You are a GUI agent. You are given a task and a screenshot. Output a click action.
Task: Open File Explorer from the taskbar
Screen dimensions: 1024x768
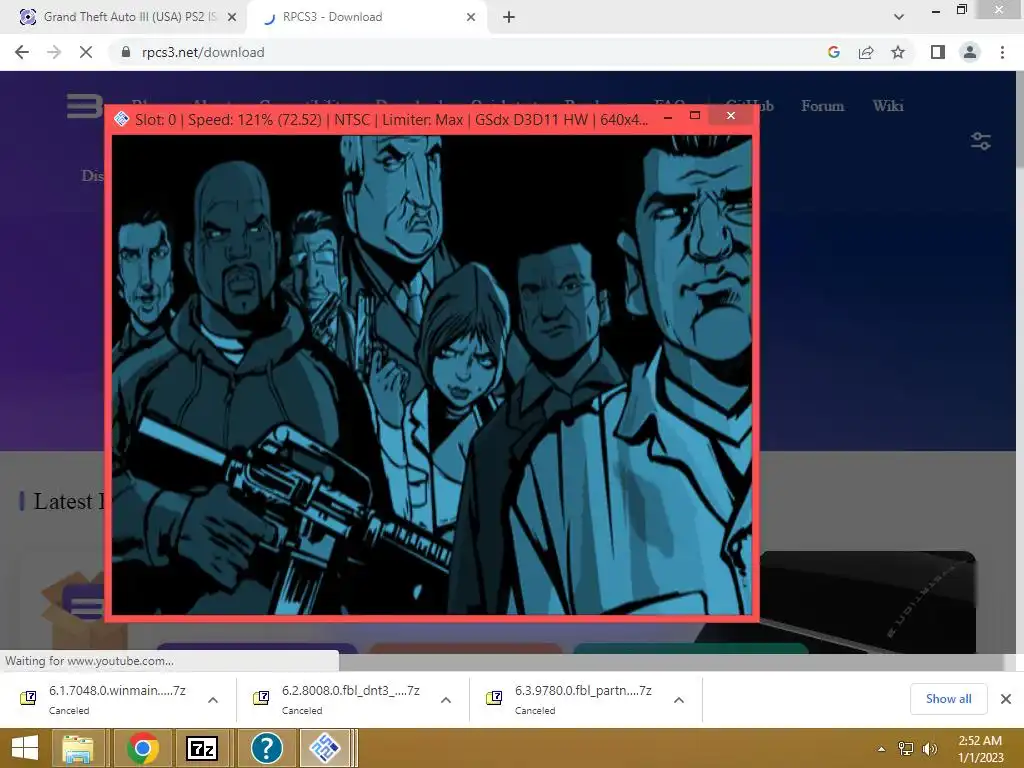point(78,748)
